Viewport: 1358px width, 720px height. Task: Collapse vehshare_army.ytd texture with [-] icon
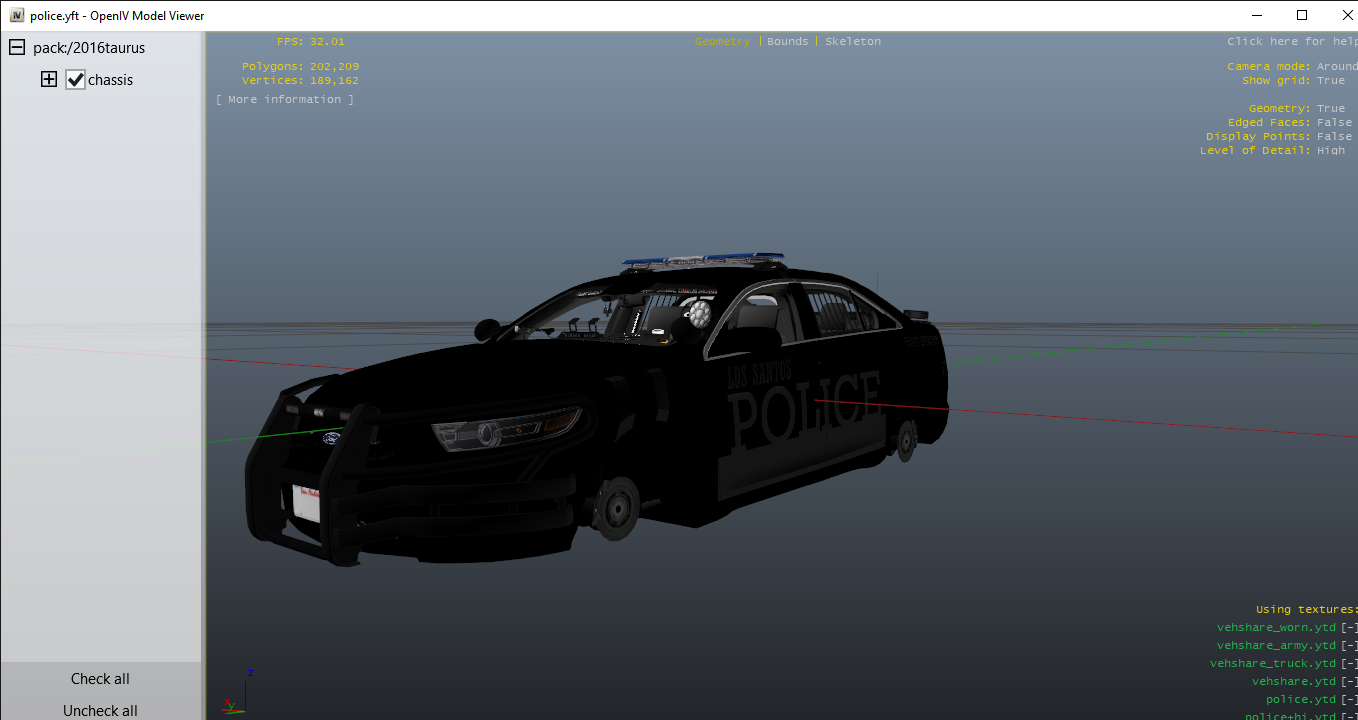click(x=1349, y=646)
